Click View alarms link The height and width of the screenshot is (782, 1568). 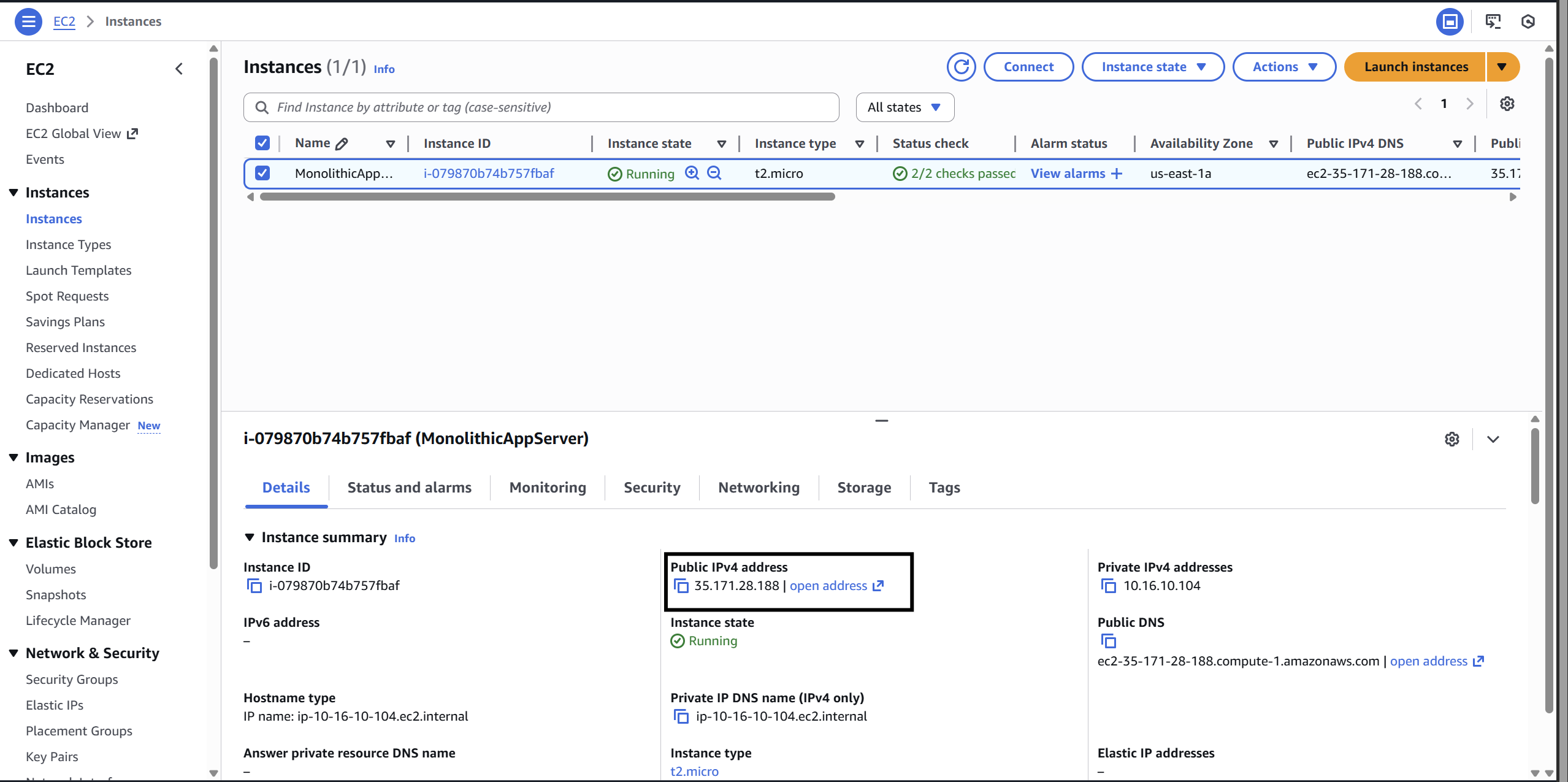click(x=1068, y=174)
